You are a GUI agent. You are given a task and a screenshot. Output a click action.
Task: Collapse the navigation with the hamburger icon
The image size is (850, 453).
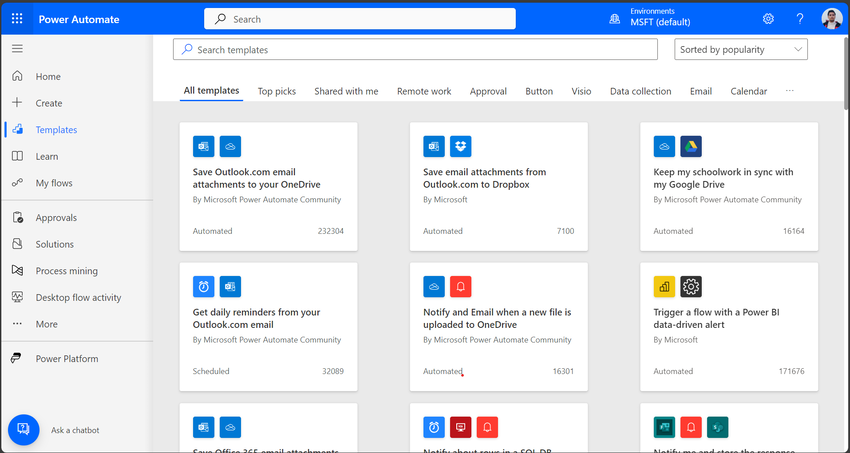click(17, 49)
